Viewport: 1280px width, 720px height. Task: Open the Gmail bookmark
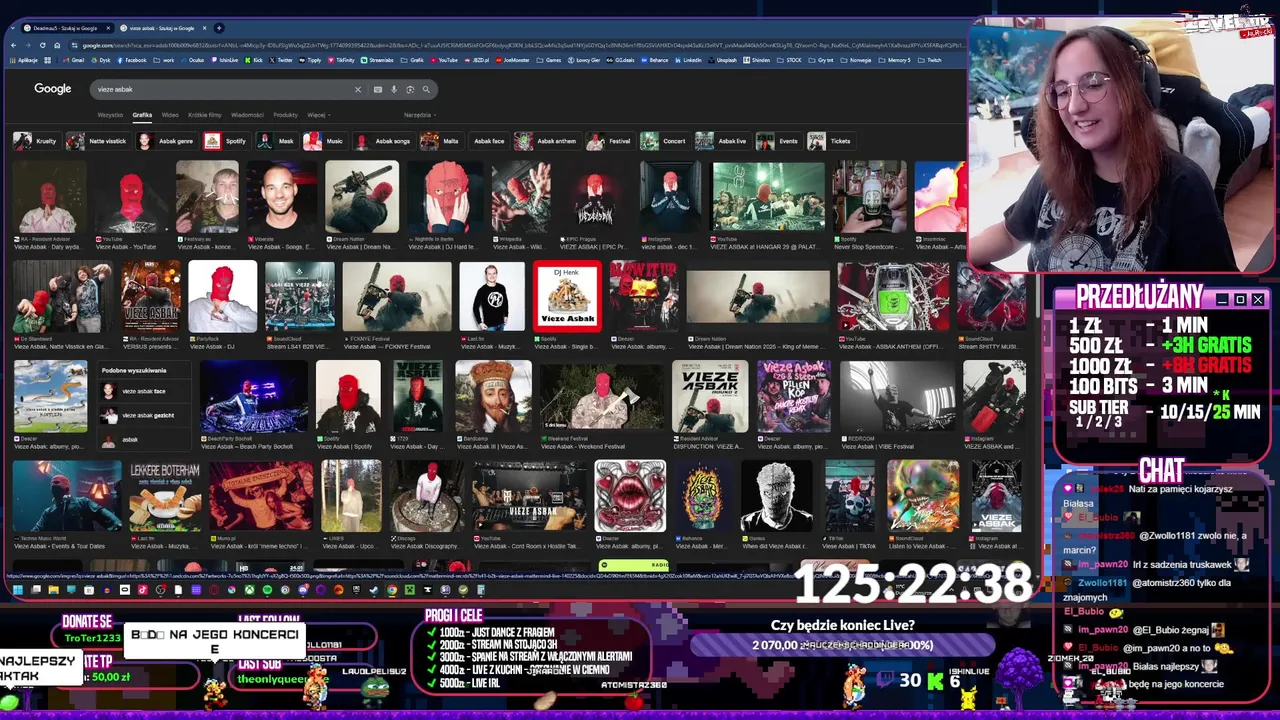(73, 60)
